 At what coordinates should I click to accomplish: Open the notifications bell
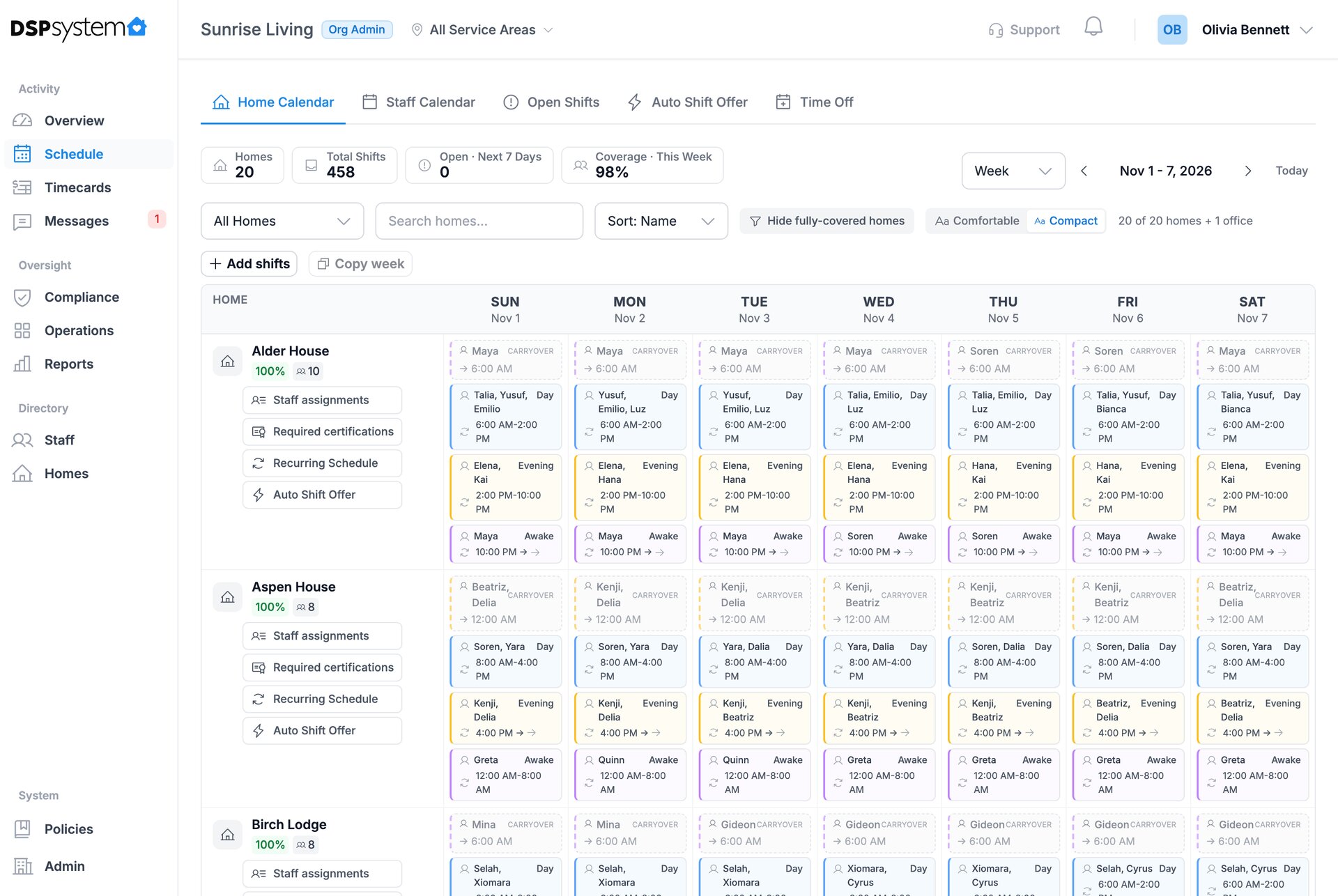(1093, 28)
